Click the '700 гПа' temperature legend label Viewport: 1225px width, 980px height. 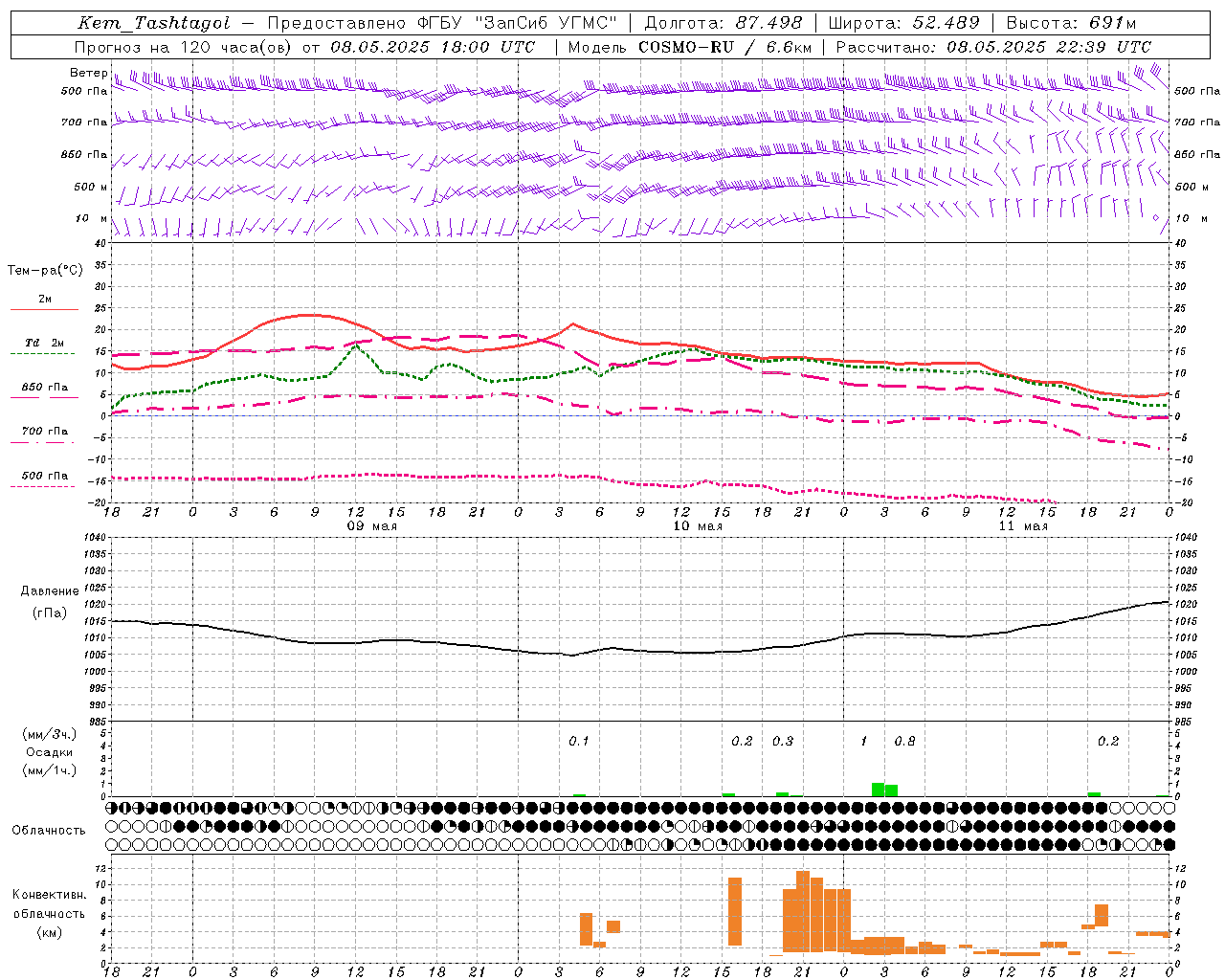[44, 432]
